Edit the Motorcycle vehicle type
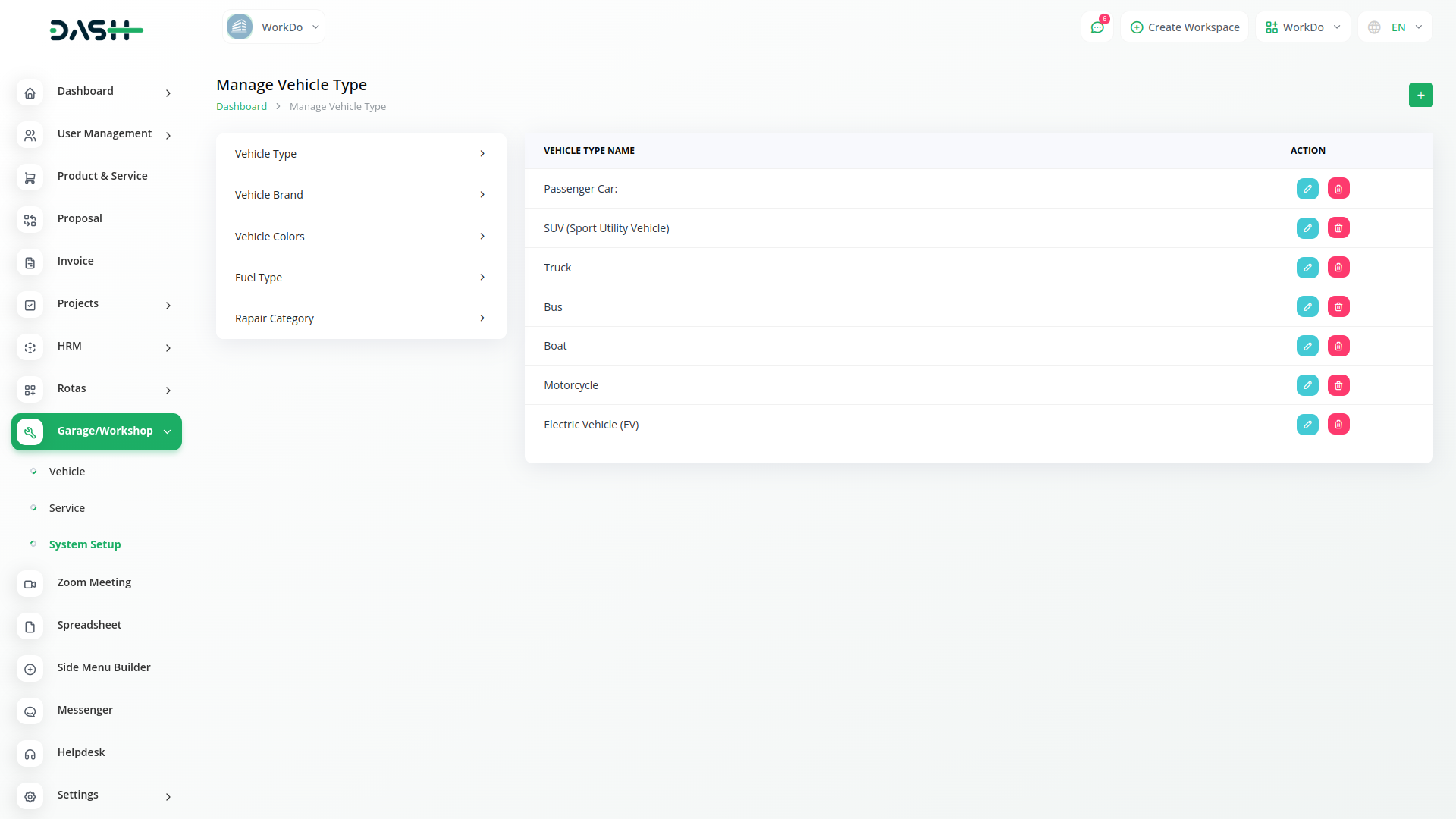 point(1307,385)
